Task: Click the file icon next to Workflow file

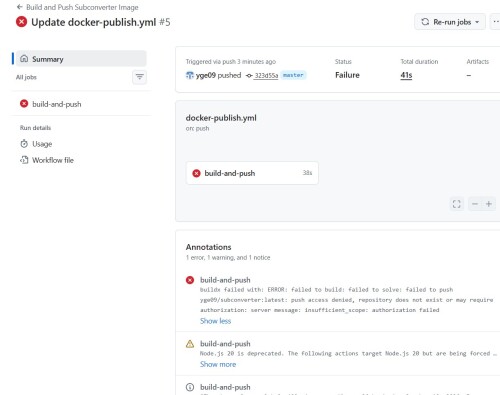Action: (x=24, y=160)
